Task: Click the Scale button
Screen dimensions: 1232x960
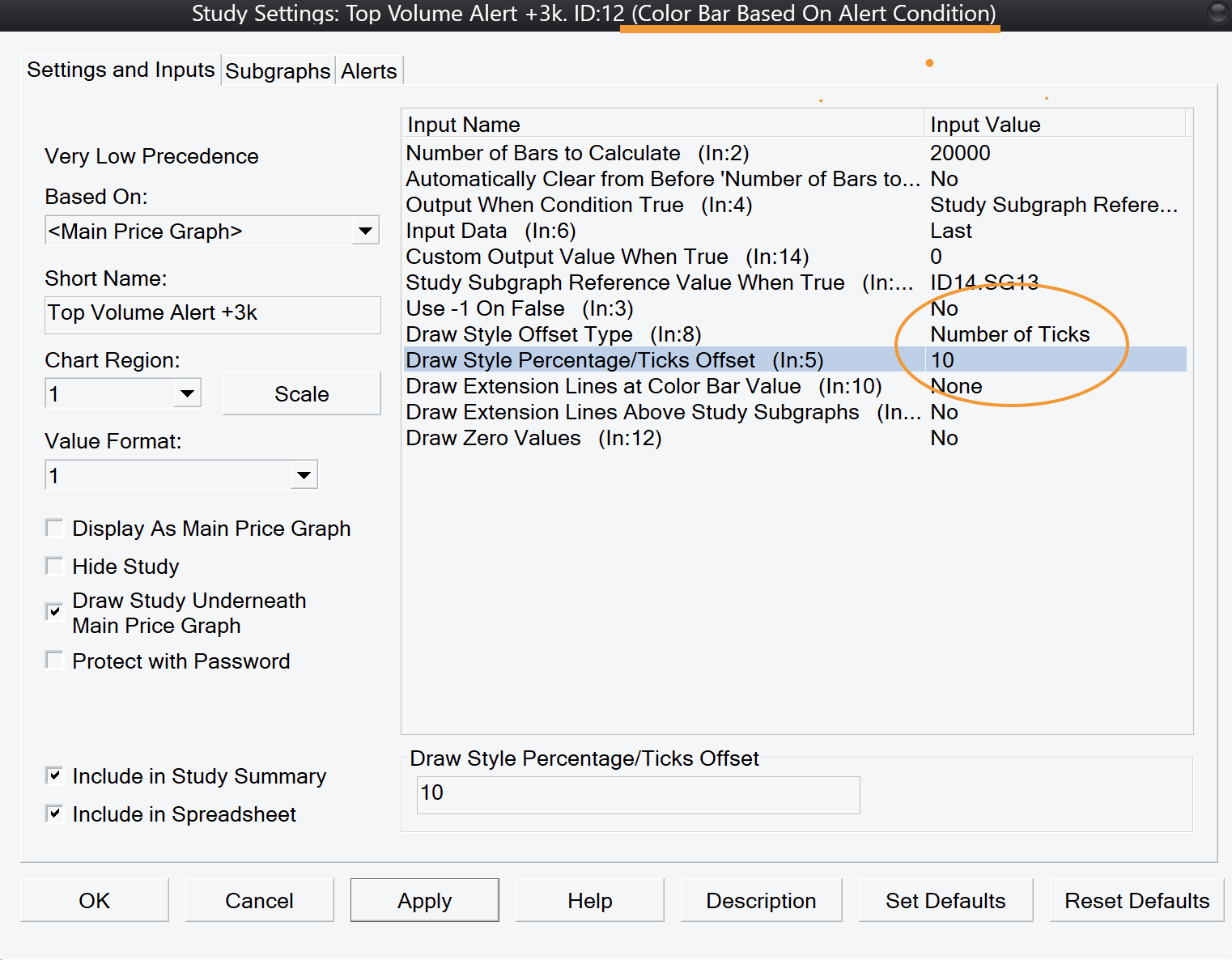Action: click(301, 394)
